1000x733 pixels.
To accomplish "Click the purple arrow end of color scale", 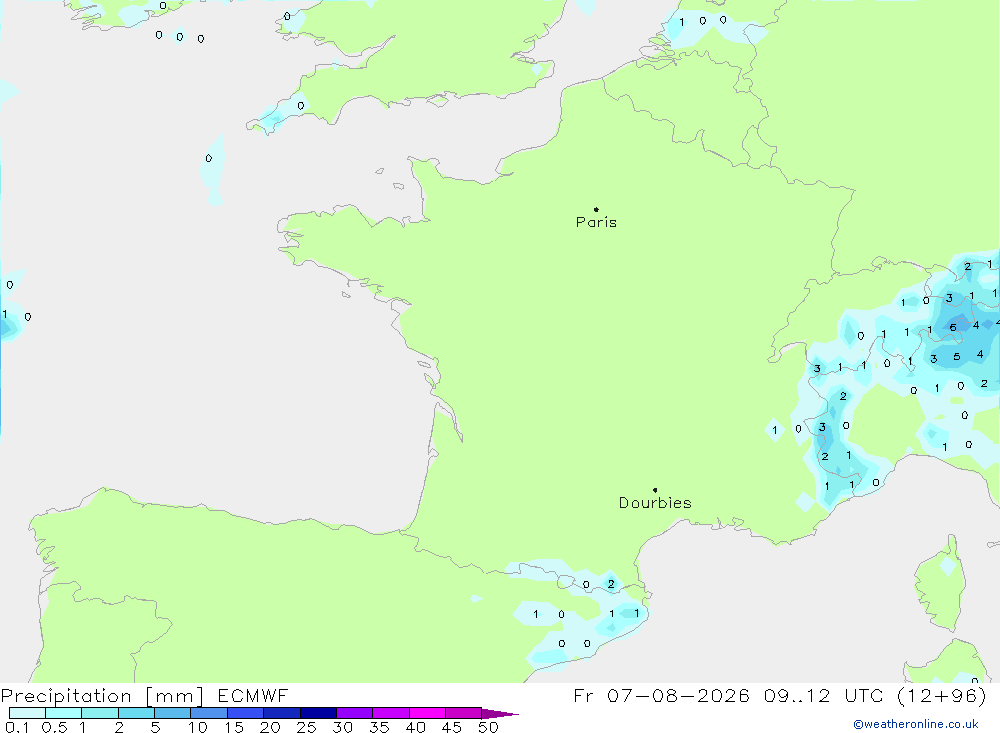I will point(500,714).
